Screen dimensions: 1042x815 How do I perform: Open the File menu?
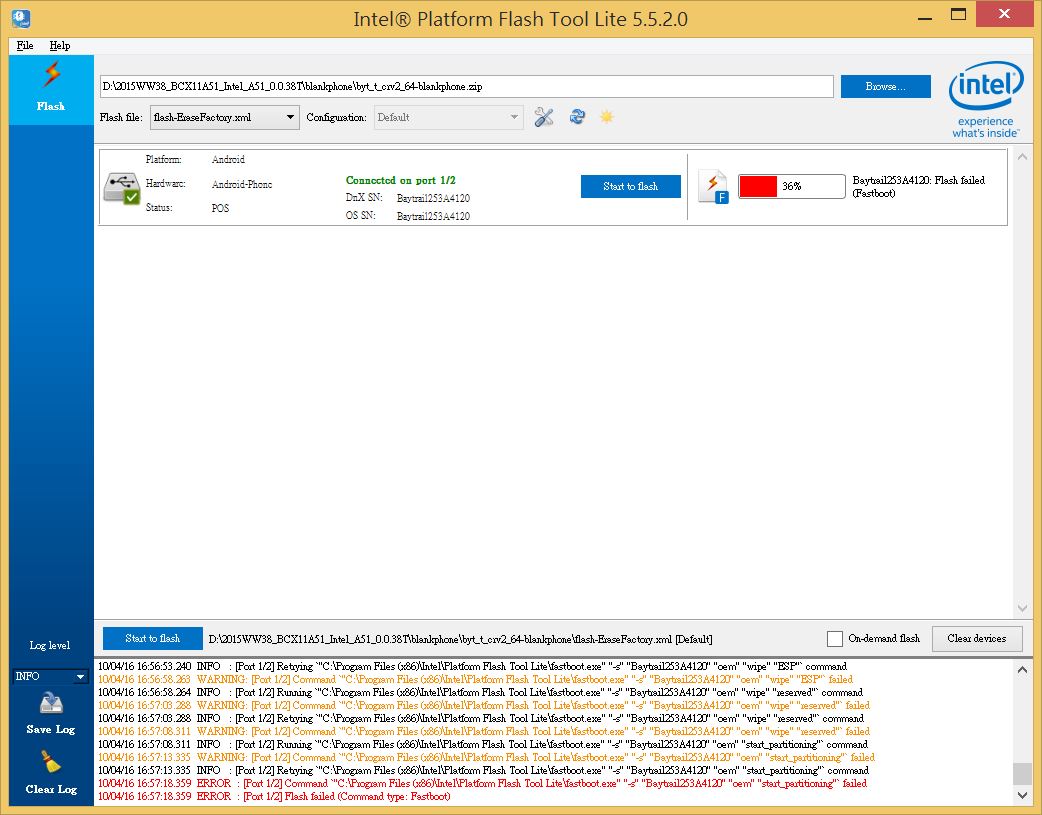(x=25, y=45)
